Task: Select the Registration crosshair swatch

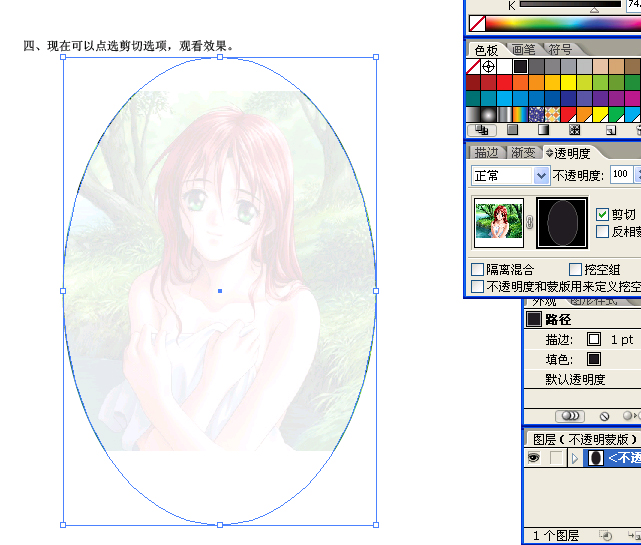Action: pos(488,66)
